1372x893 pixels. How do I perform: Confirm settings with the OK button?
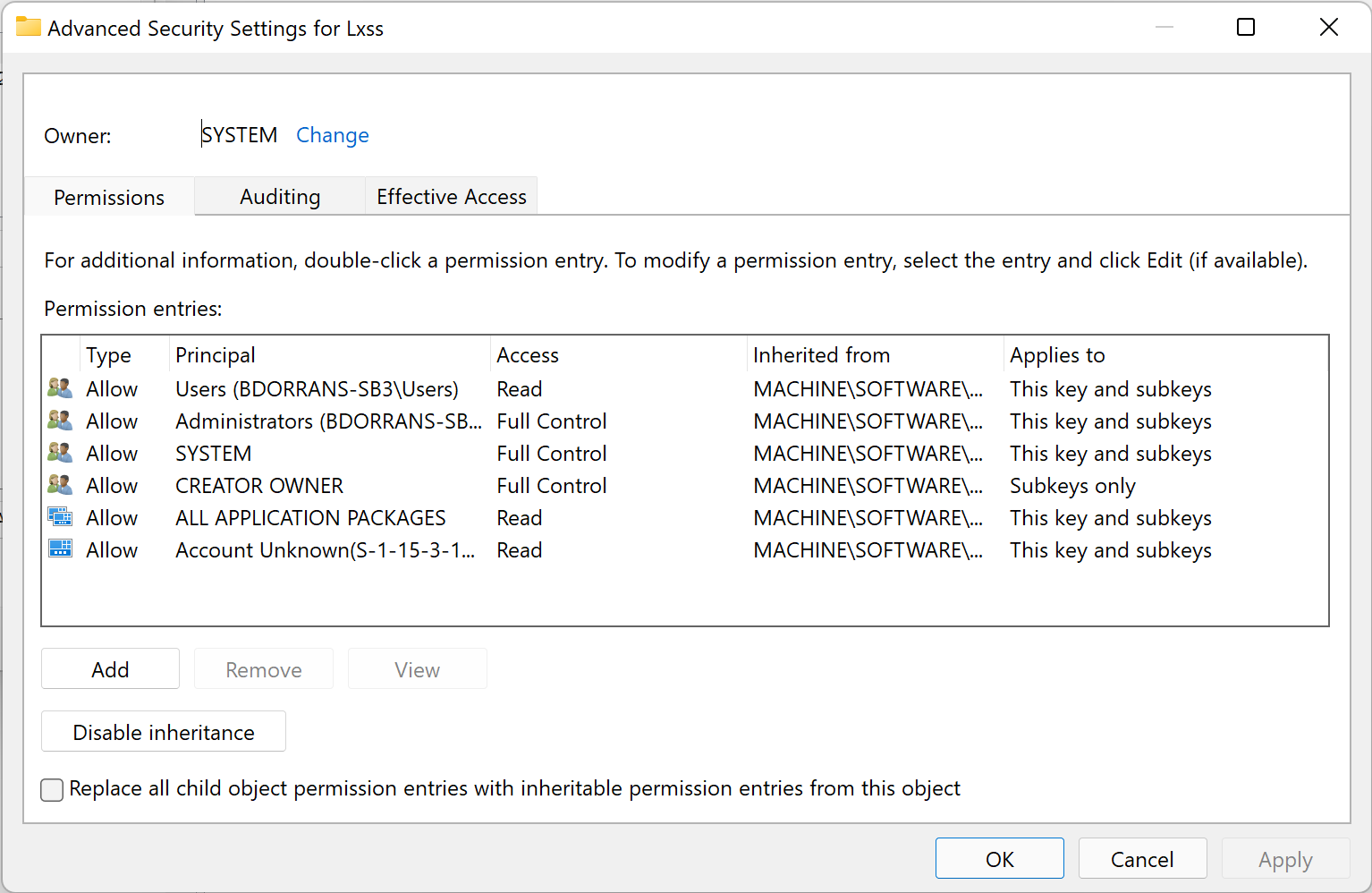point(999,858)
